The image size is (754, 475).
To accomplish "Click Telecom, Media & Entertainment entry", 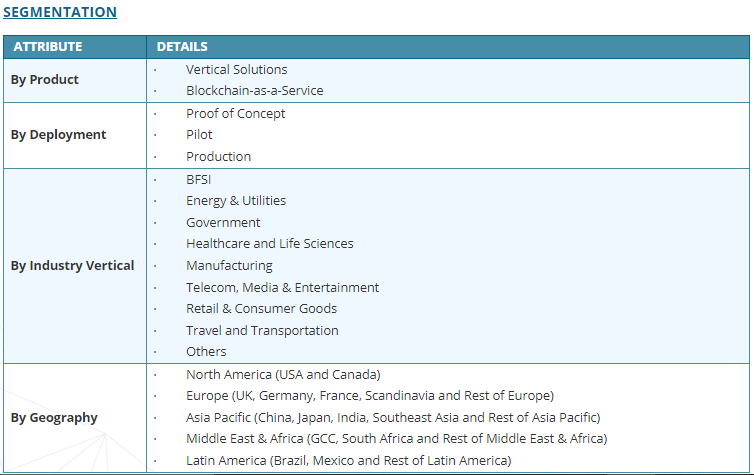I will pyautogui.click(x=282, y=287).
